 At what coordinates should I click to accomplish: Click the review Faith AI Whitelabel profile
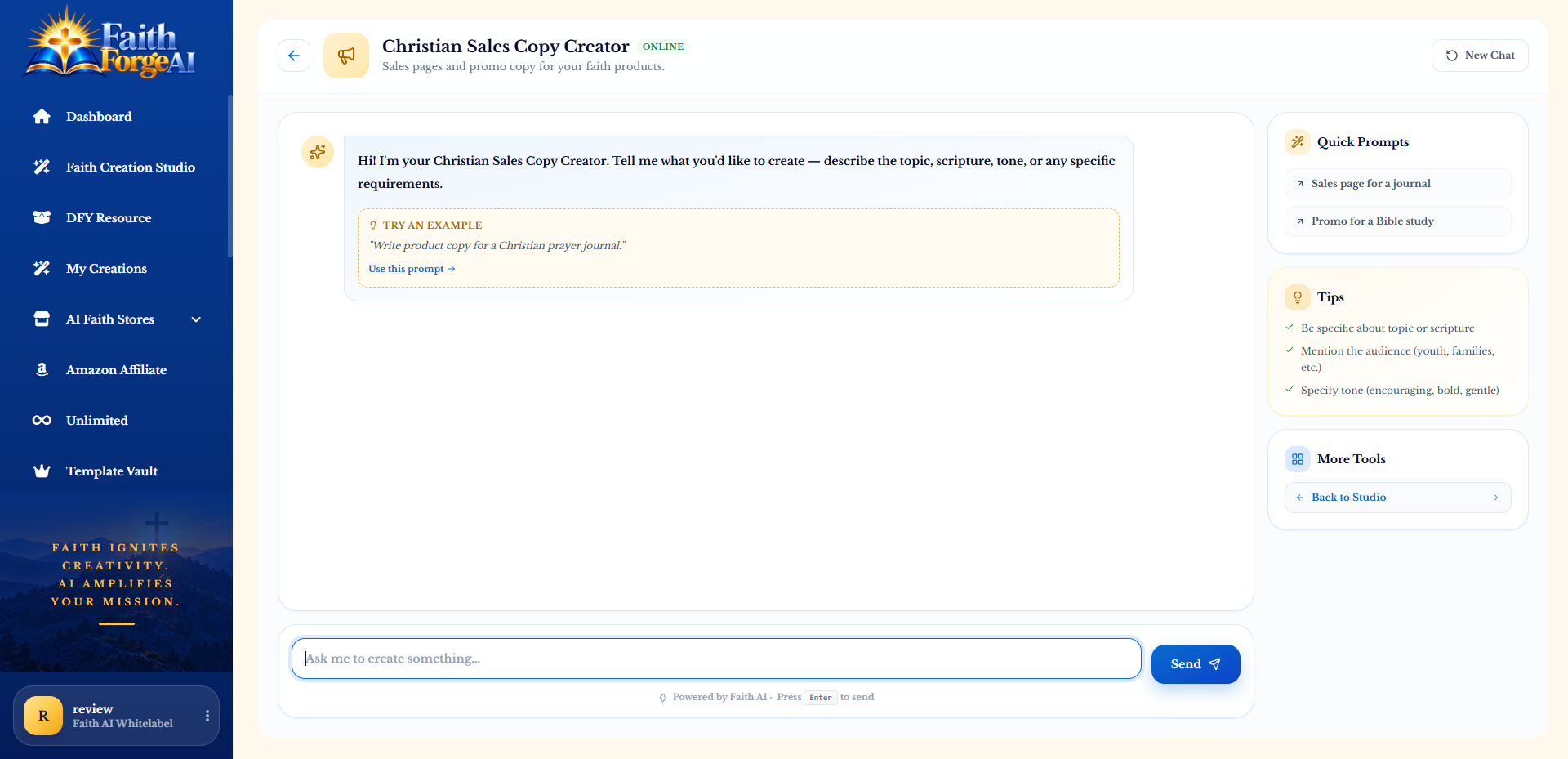point(116,716)
